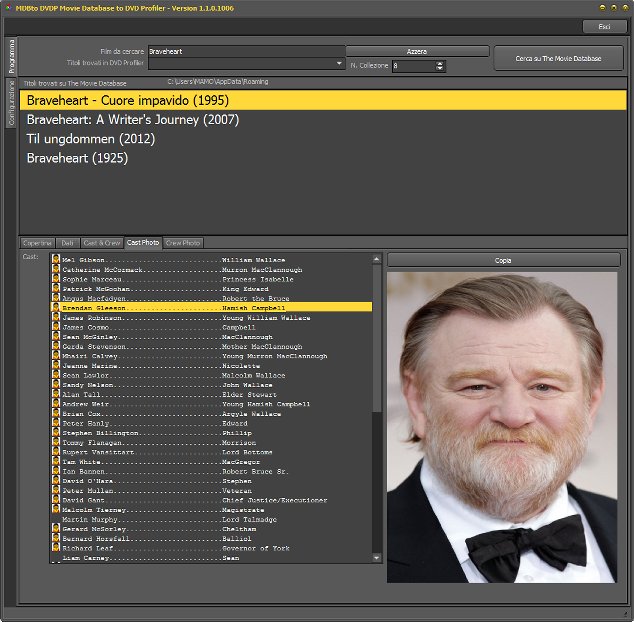Click photo icon beside Gerda Stevenson
Viewport: 634px width, 622px height.
[x=56, y=346]
